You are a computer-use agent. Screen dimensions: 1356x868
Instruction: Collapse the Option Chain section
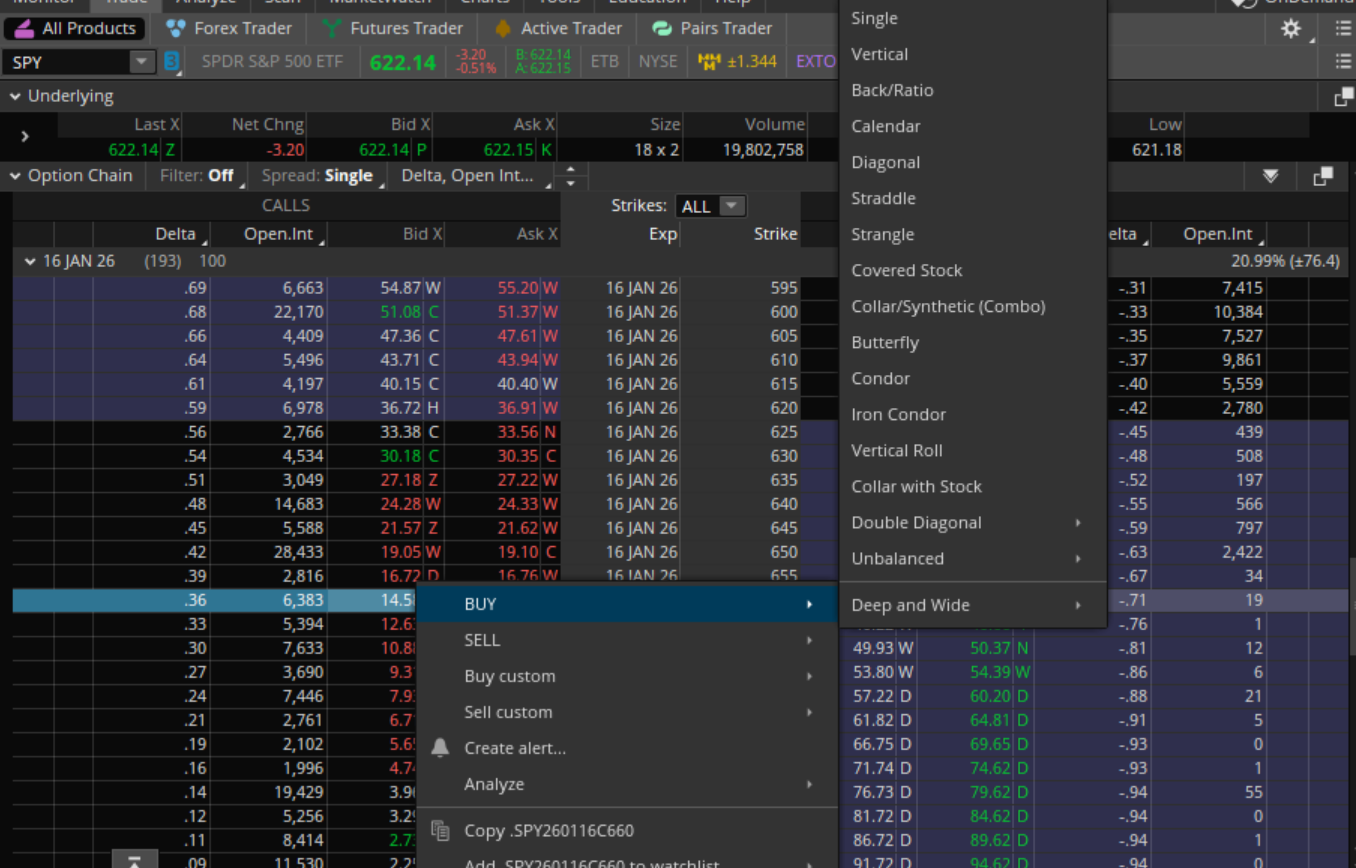[15, 176]
